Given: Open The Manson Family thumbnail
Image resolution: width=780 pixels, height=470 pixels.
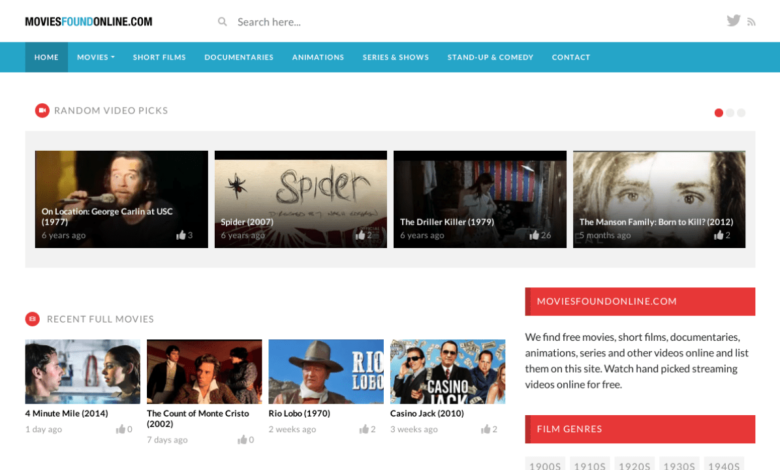Looking at the screenshot, I should coord(659,199).
